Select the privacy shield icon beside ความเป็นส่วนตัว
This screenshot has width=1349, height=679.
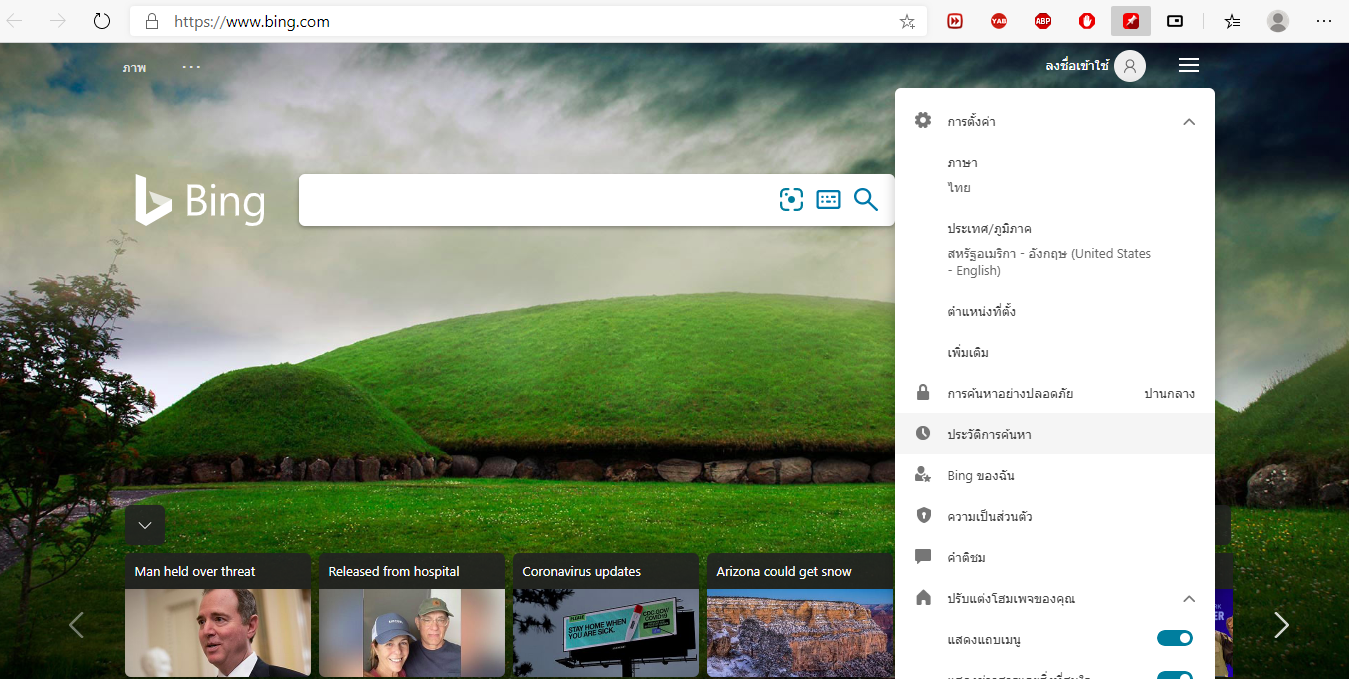[x=922, y=515]
